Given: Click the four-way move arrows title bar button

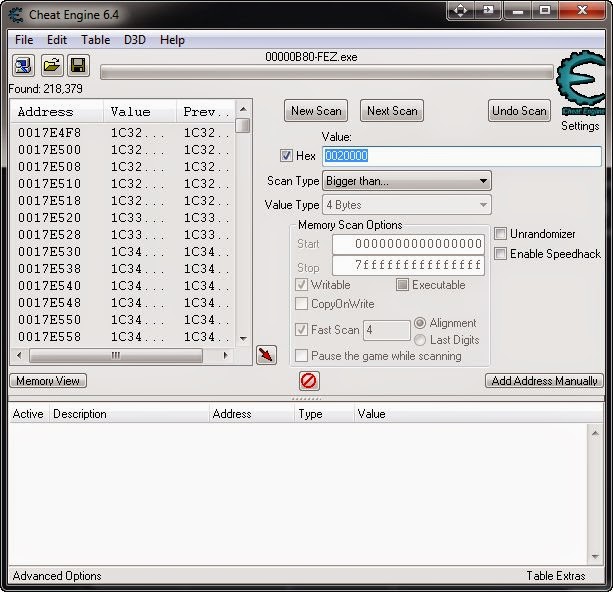Looking at the screenshot, I should pyautogui.click(x=460, y=10).
